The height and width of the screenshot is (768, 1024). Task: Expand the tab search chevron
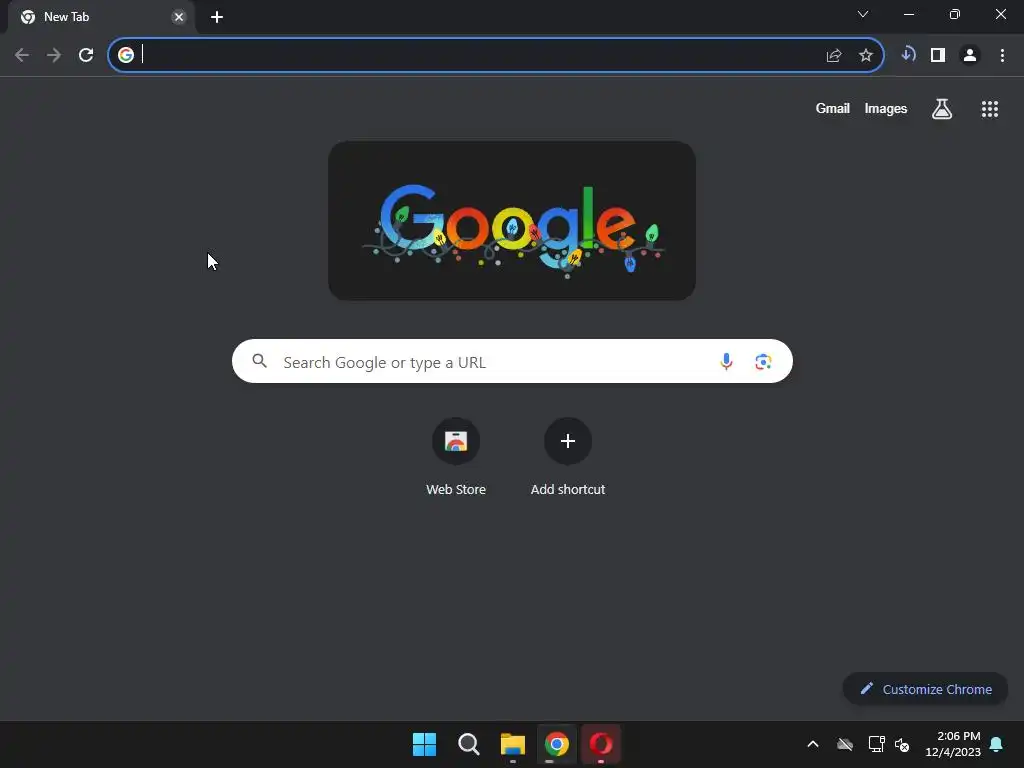tap(863, 14)
